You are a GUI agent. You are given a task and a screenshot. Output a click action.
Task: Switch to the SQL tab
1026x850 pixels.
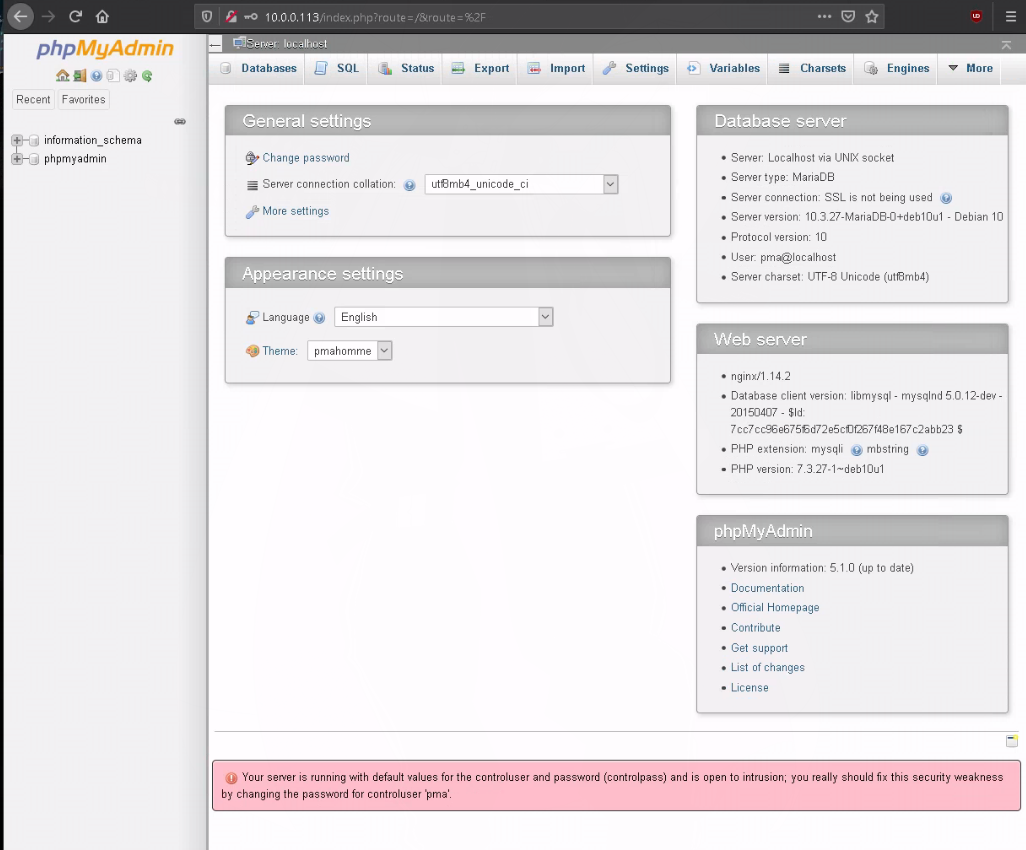pos(336,68)
